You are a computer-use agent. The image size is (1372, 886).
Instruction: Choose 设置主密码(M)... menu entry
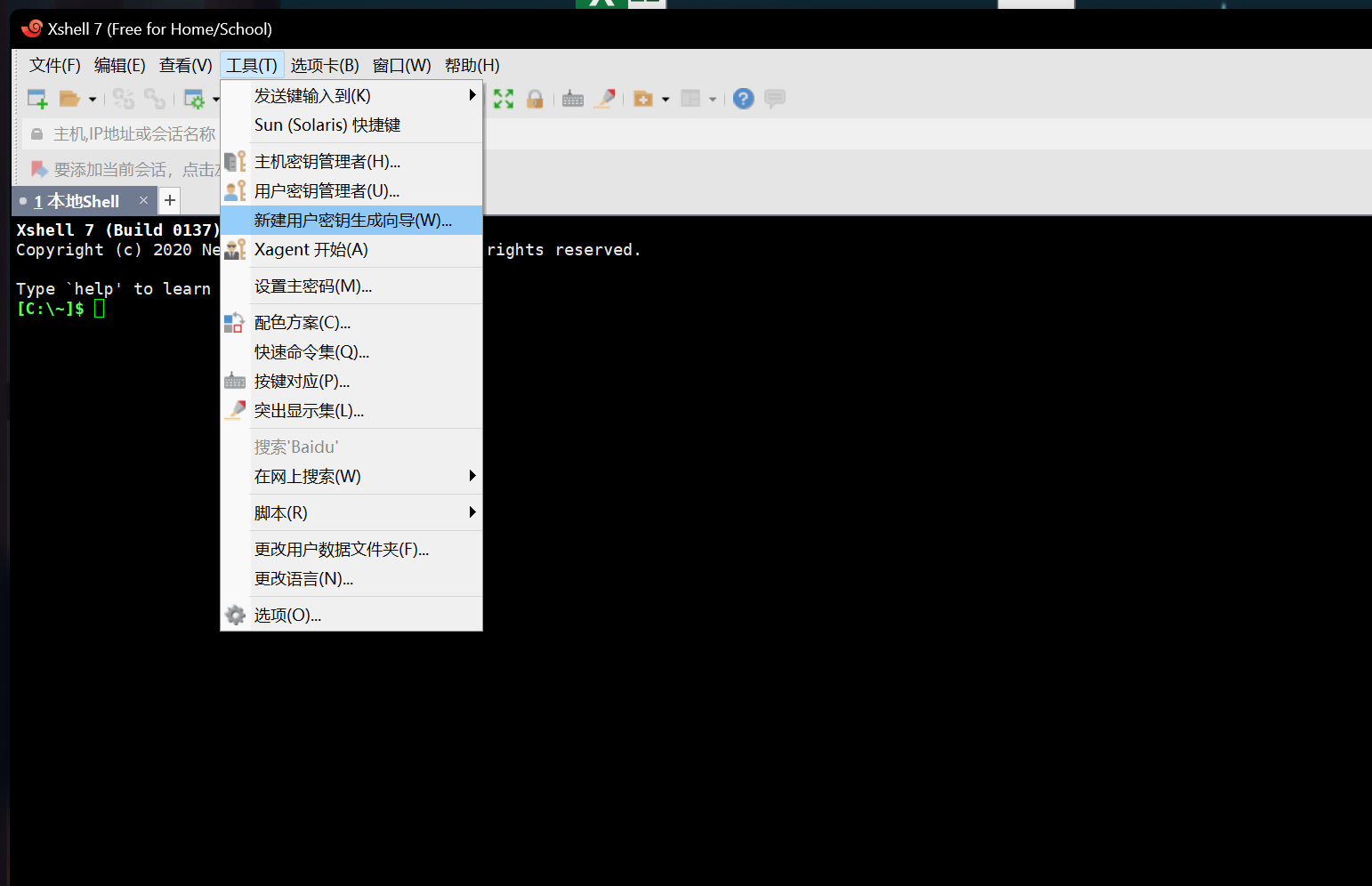coord(351,286)
